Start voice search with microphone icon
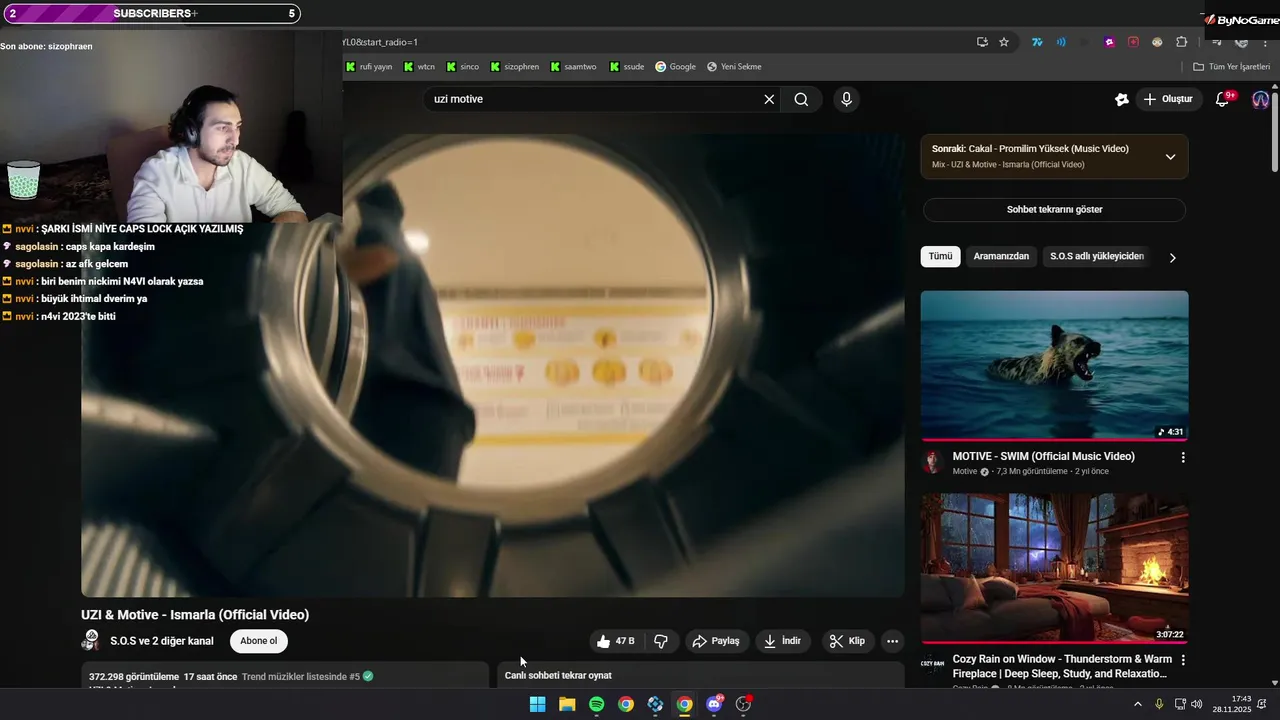The image size is (1280, 720). pos(846,99)
